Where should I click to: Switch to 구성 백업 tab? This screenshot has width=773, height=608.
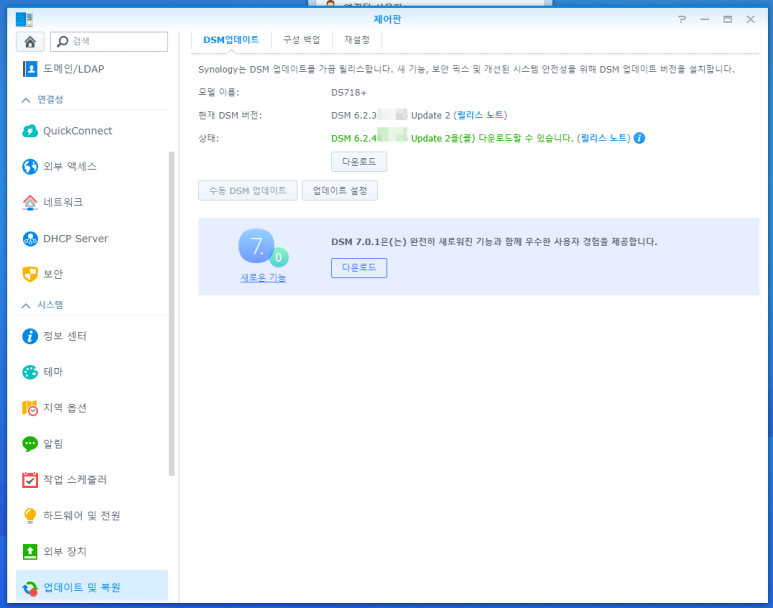tap(302, 40)
